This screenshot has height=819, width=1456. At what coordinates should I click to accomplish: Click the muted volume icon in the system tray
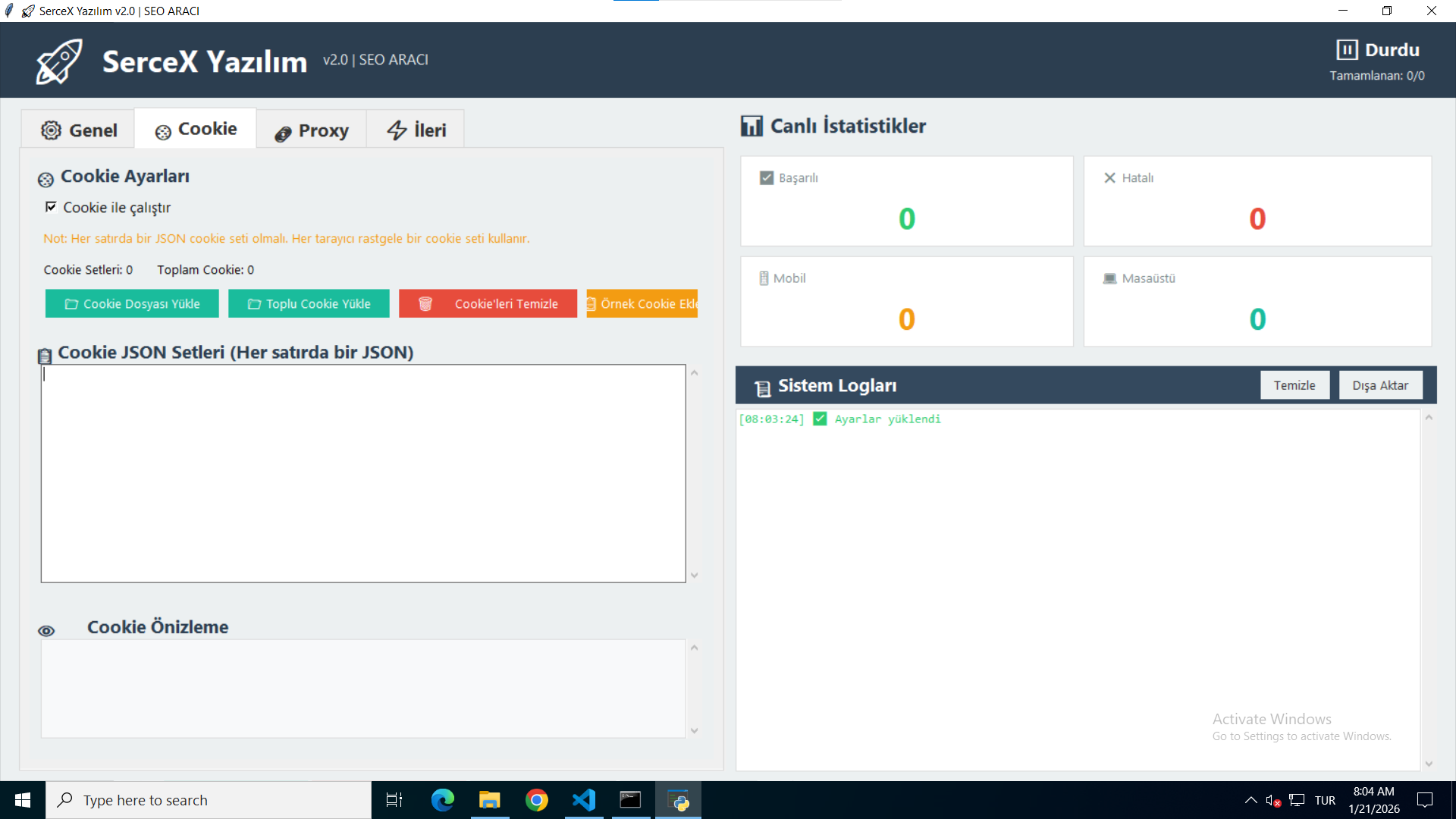point(1273,800)
